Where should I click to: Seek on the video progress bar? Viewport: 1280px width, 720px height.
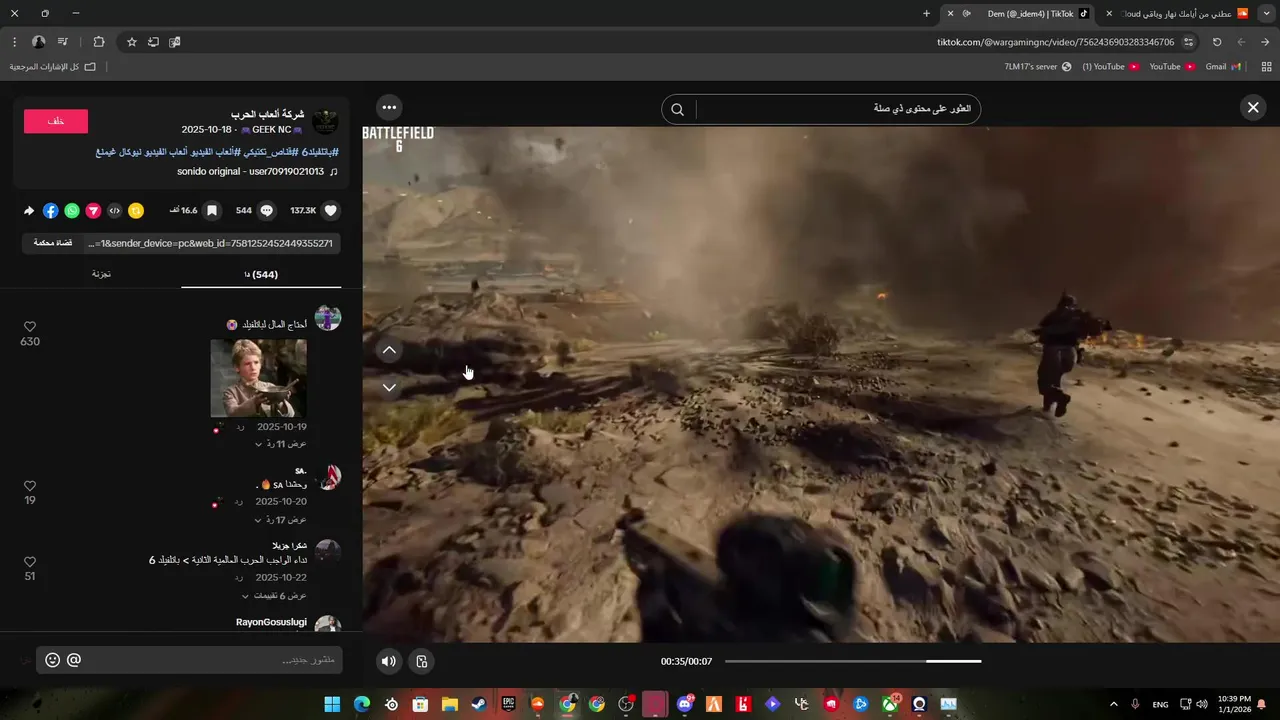(853, 661)
